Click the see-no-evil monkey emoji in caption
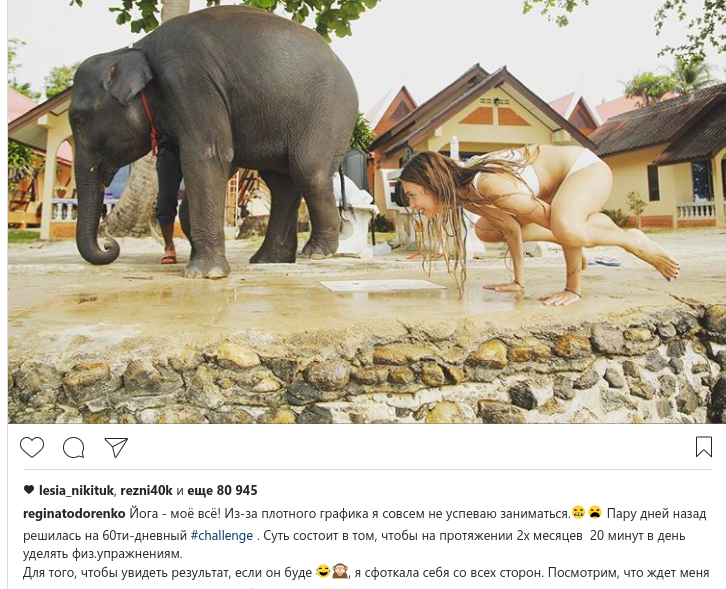Screen dimensions: 726x589 pyautogui.click(x=340, y=571)
